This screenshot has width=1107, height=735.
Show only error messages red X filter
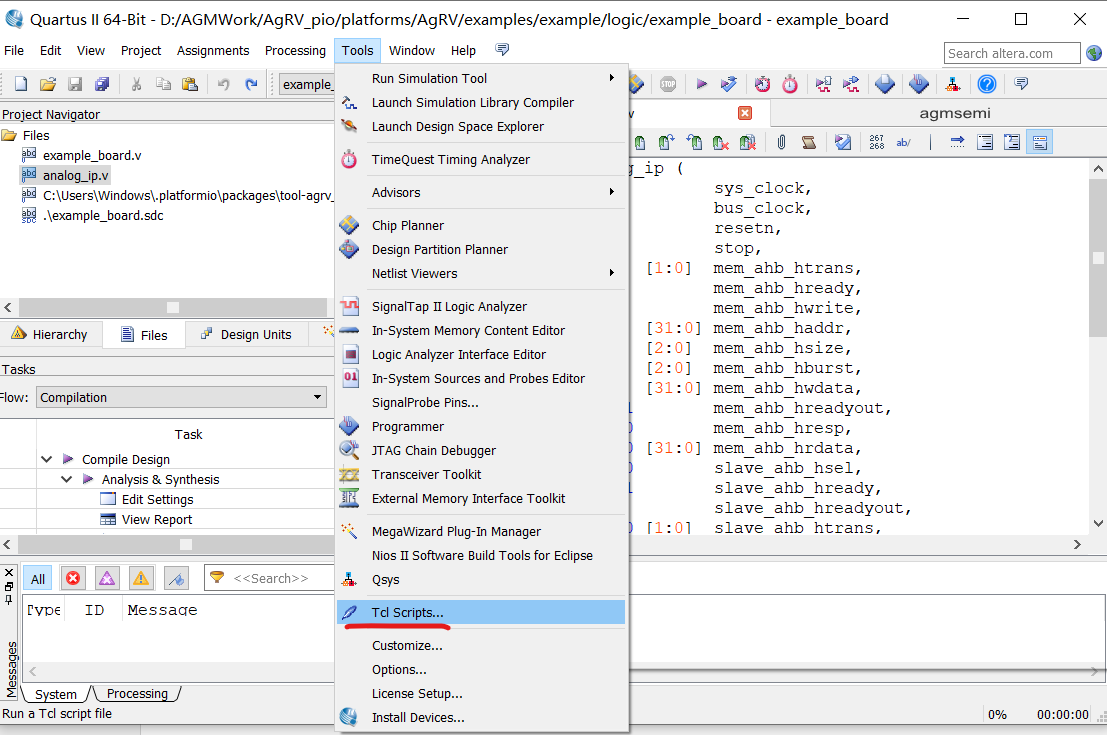73,578
